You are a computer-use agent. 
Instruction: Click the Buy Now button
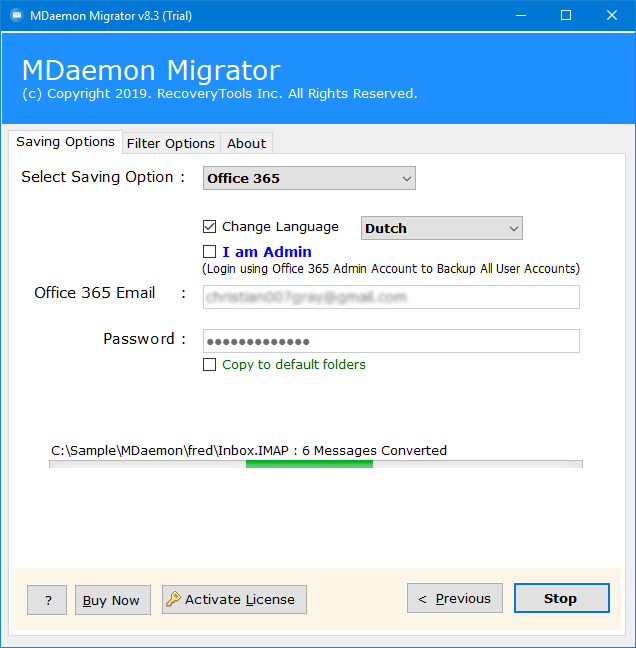pyautogui.click(x=113, y=600)
